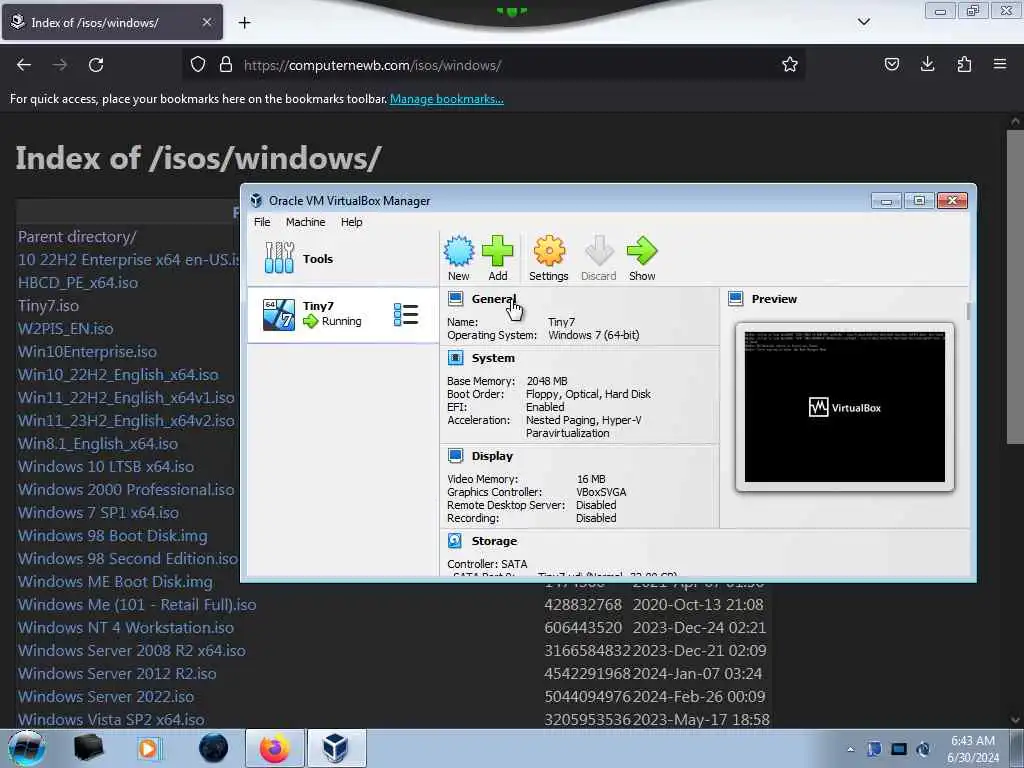Click the General section icon

(456, 299)
